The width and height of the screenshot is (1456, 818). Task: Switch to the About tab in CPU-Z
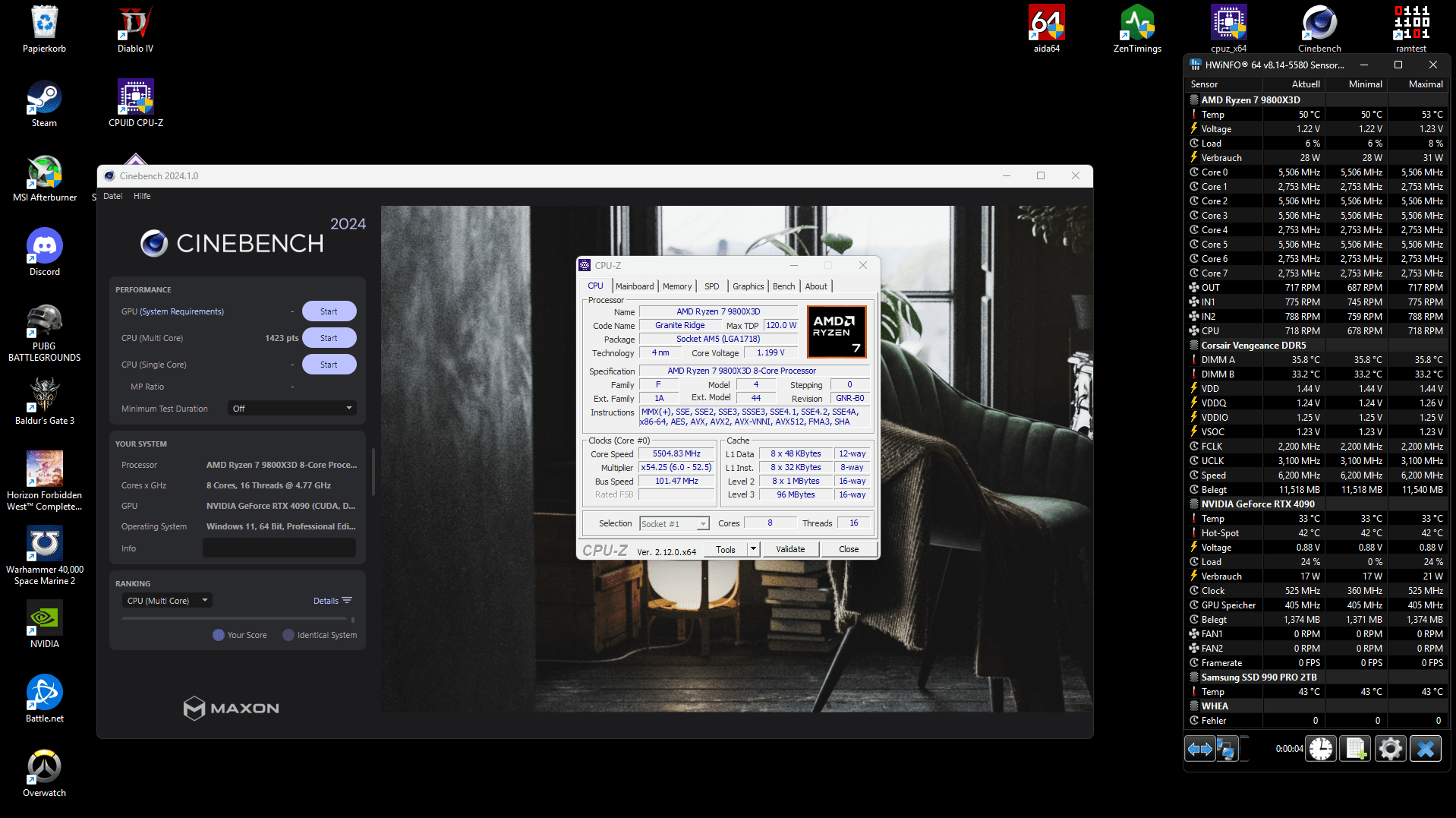[816, 286]
